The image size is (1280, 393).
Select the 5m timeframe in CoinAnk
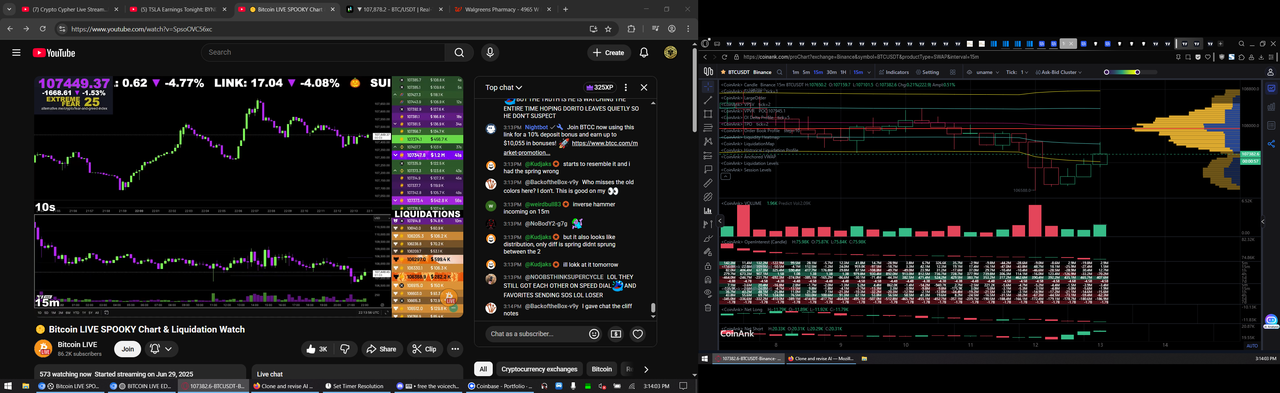[x=807, y=72]
